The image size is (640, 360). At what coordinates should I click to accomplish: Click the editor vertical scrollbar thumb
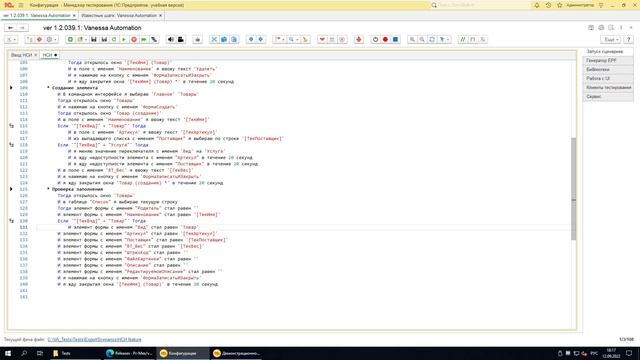(573, 189)
